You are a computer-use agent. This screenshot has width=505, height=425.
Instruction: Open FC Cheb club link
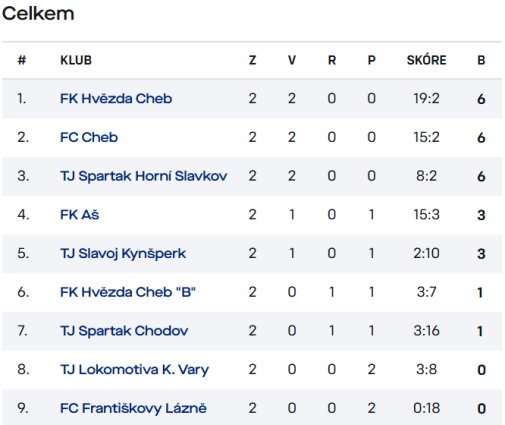[x=89, y=137]
